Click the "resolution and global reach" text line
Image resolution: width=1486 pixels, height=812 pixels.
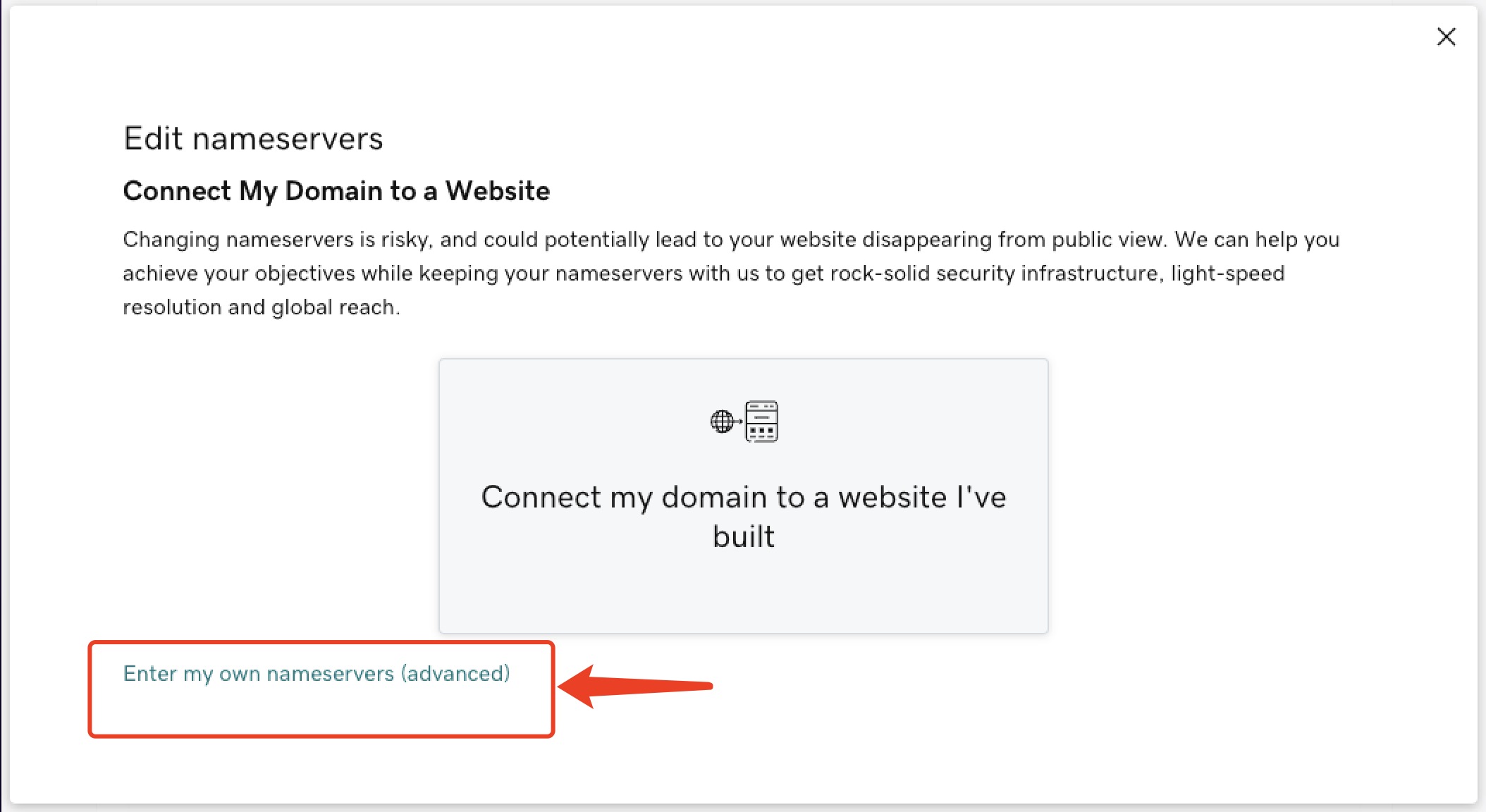click(x=261, y=307)
